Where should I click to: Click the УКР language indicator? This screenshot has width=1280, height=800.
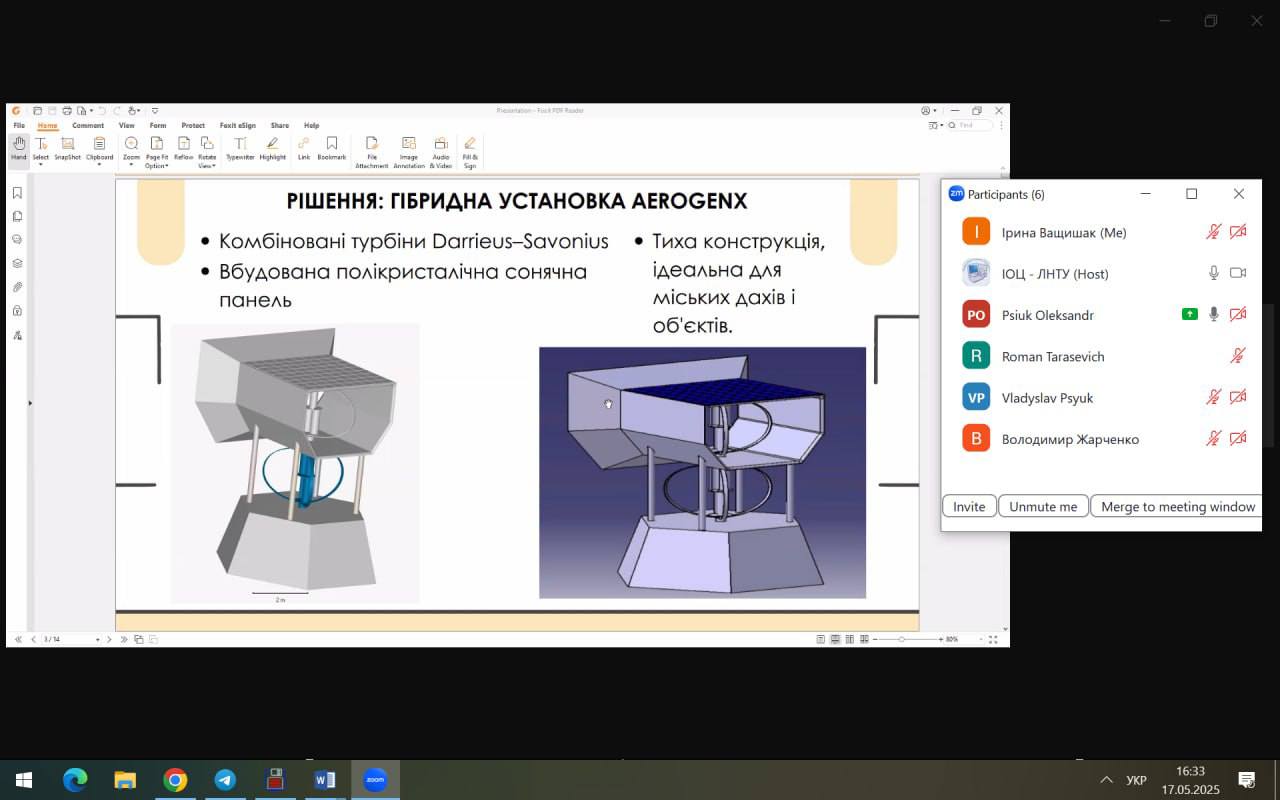[x=1136, y=780]
